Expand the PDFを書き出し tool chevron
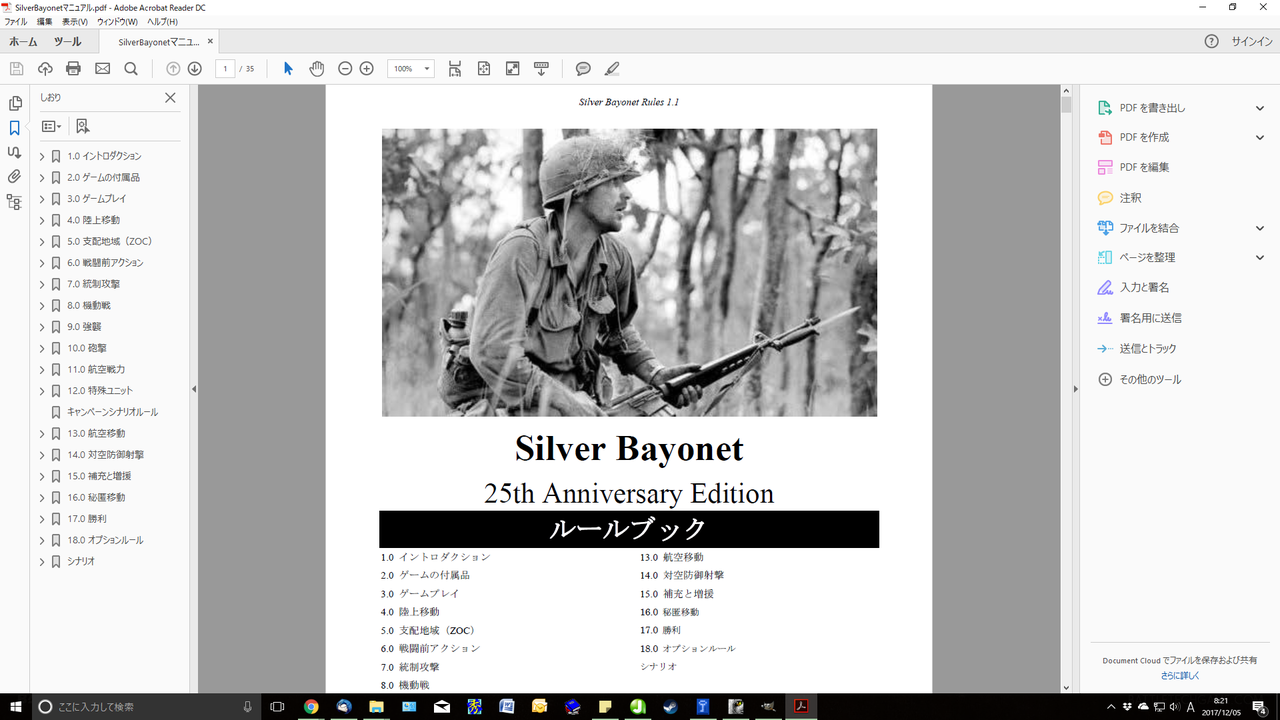 pos(1260,108)
